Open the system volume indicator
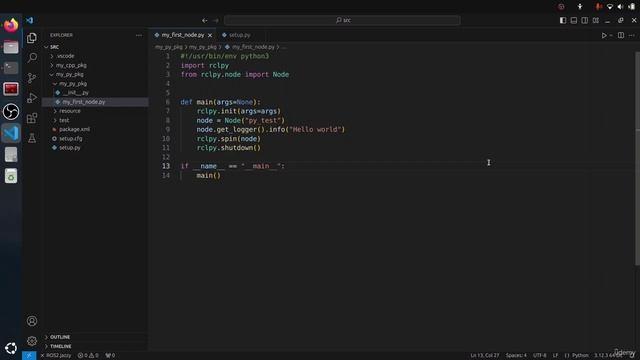640x360 pixels. click(x=620, y=7)
